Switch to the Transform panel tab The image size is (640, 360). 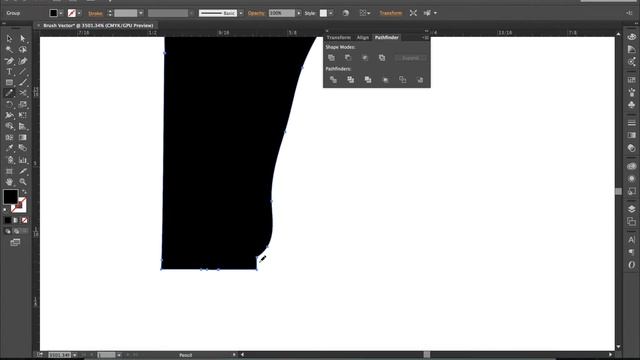pyautogui.click(x=338, y=38)
